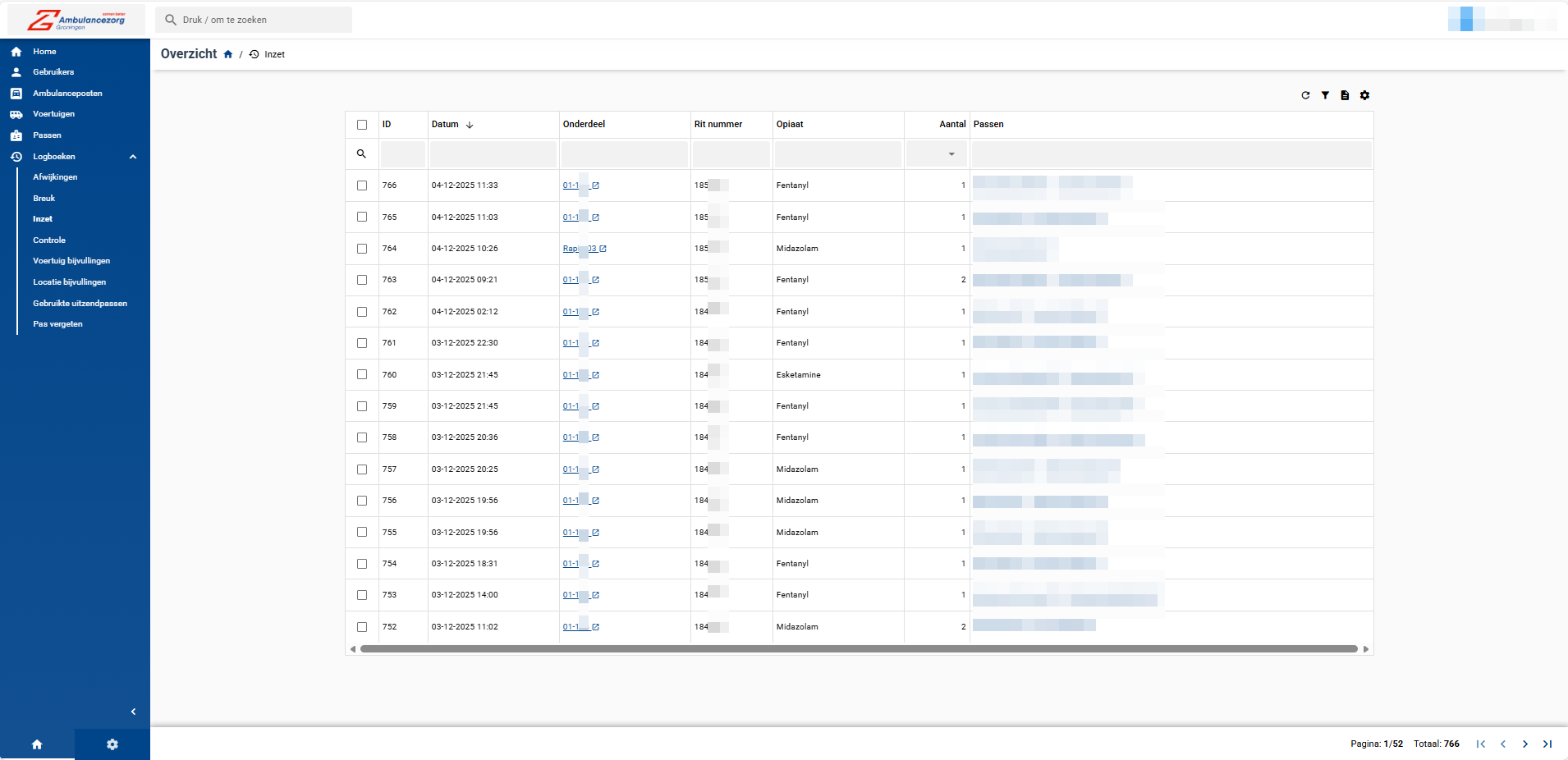The width and height of the screenshot is (1568, 760).
Task: Click the export document icon
Action: coord(1345,95)
